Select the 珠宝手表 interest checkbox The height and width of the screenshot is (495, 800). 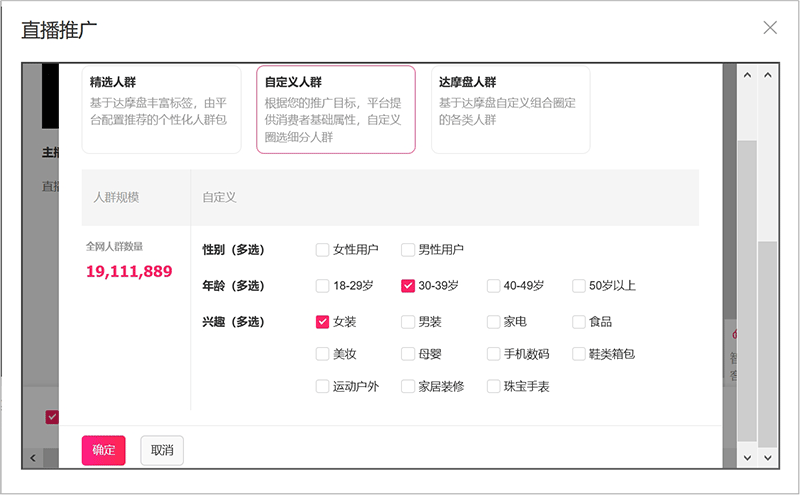coord(494,386)
